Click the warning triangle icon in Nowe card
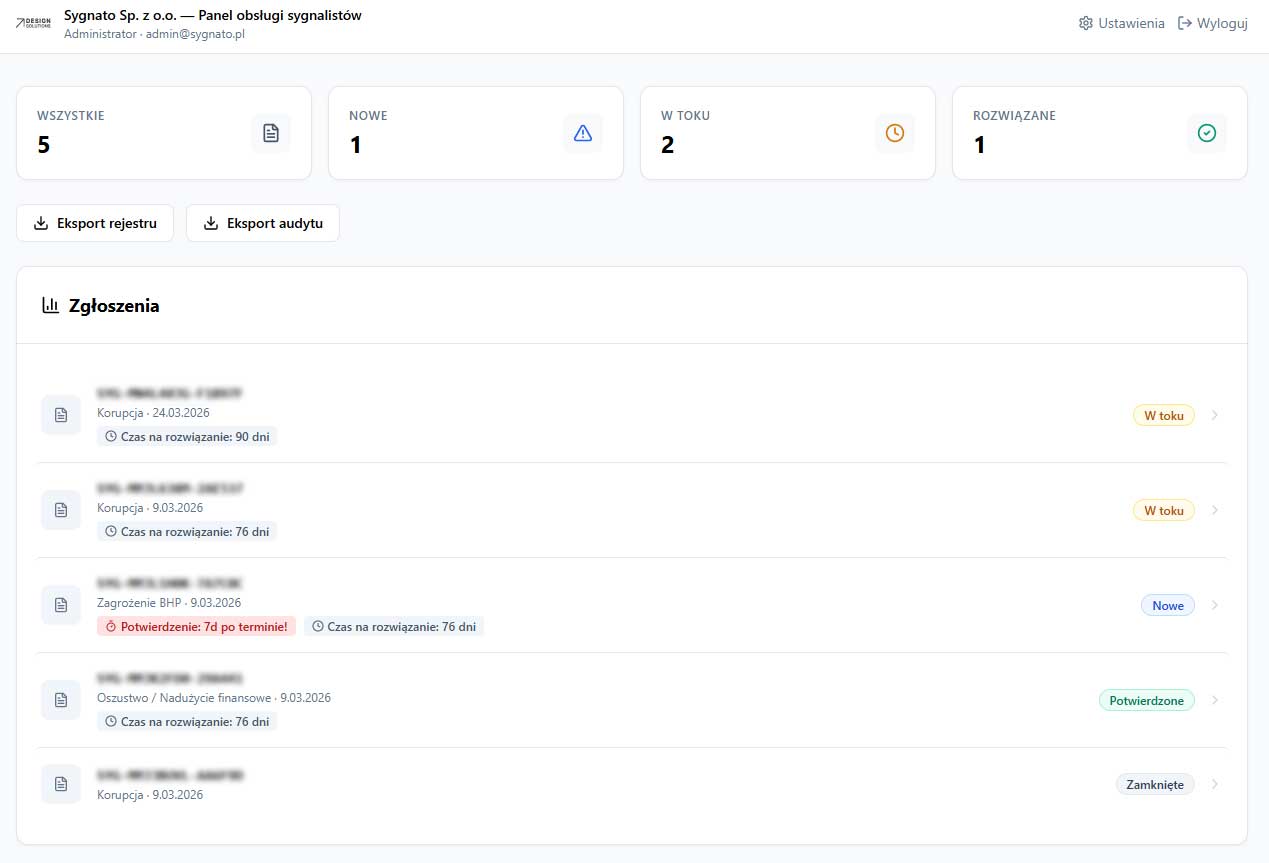The width and height of the screenshot is (1269, 863). click(583, 133)
